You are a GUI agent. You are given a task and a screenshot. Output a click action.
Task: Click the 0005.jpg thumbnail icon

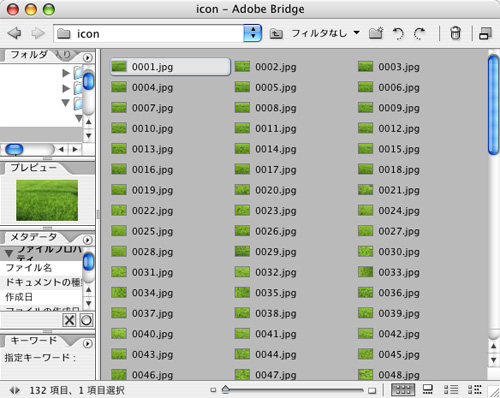pyautogui.click(x=242, y=87)
